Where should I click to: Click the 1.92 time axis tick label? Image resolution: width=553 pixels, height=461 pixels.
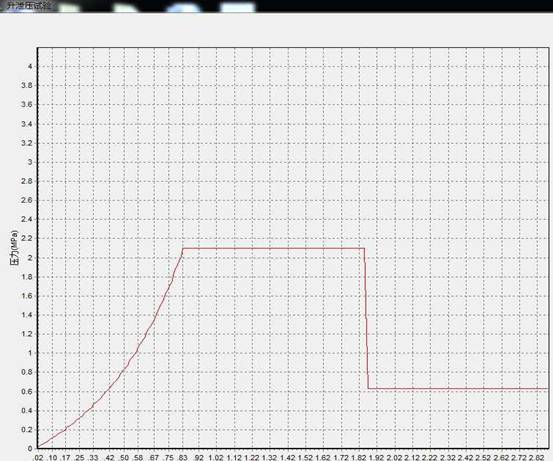coord(377,457)
